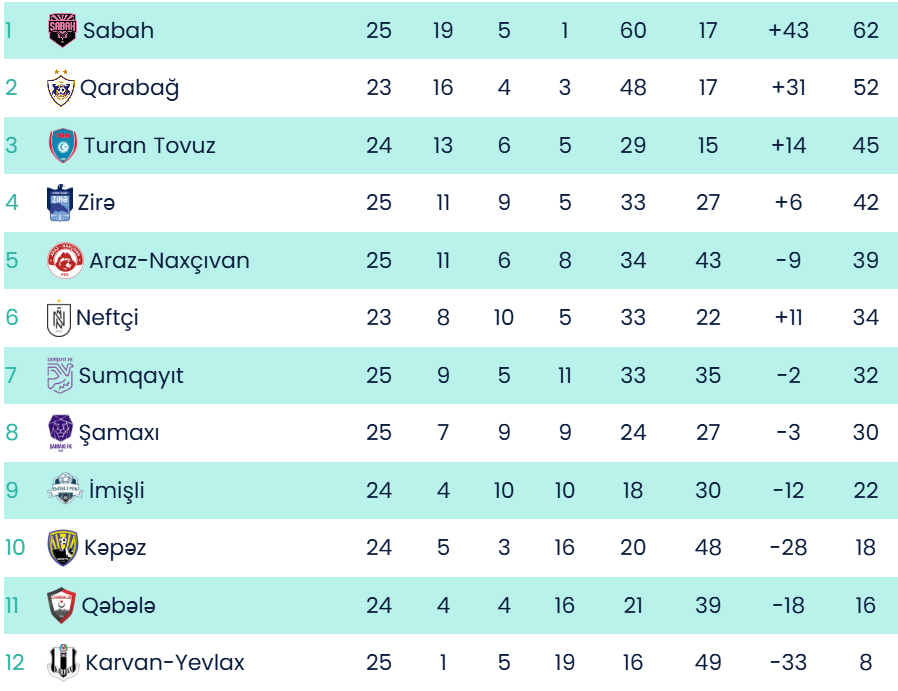Click the Zirə club crest
Image resolution: width=898 pixels, height=691 pixels.
pyautogui.click(x=61, y=203)
